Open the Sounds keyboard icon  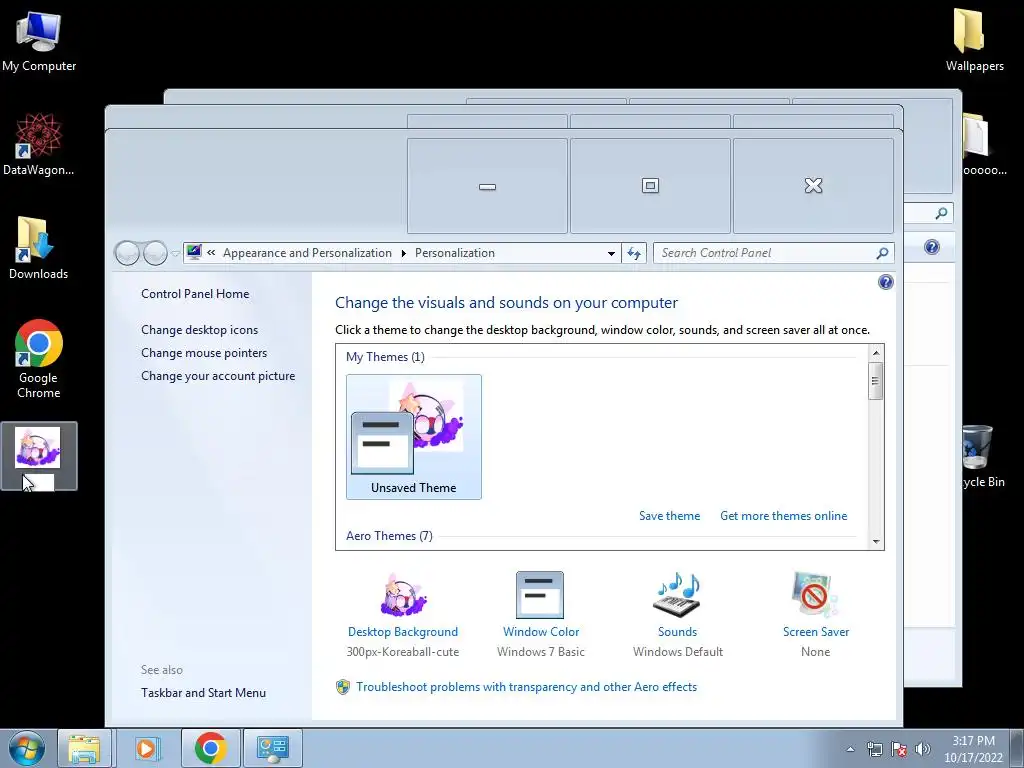(677, 595)
